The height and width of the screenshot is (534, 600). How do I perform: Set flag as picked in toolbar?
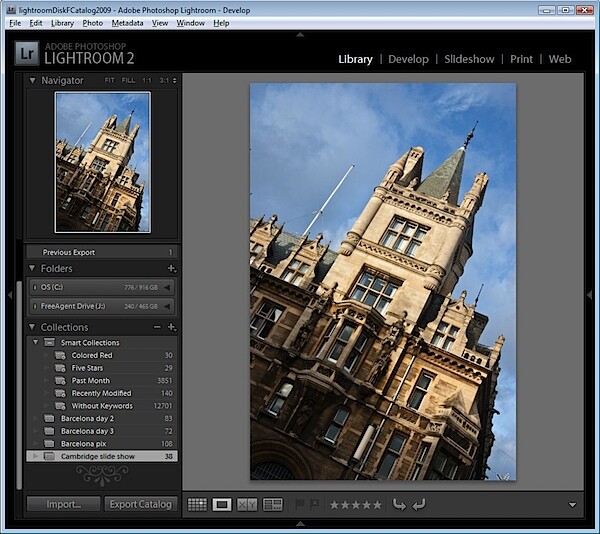pos(300,505)
